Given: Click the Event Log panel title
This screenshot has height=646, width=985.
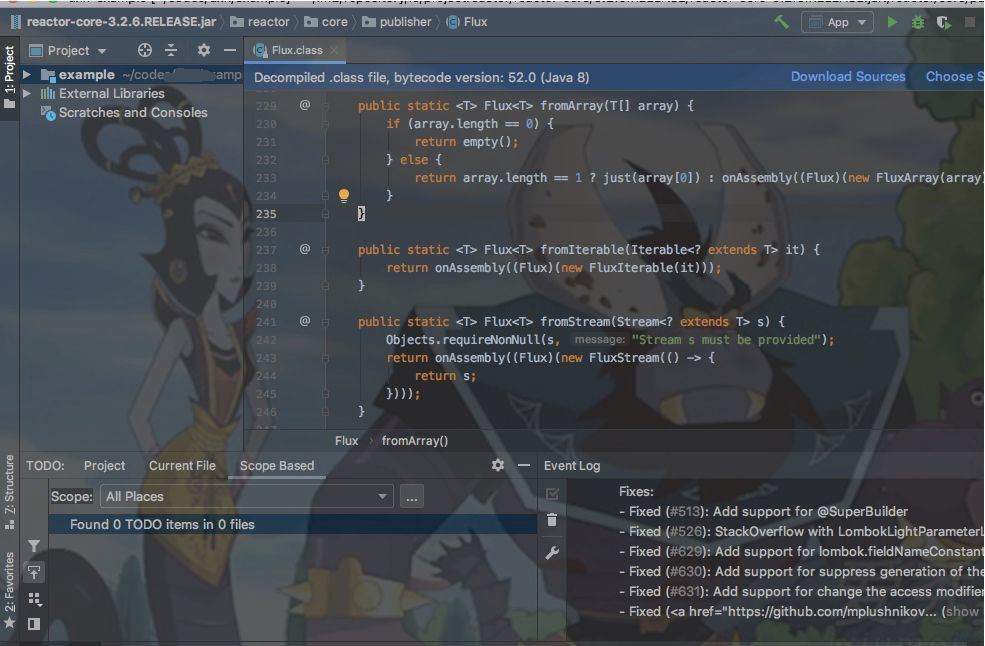Looking at the screenshot, I should coord(572,466).
